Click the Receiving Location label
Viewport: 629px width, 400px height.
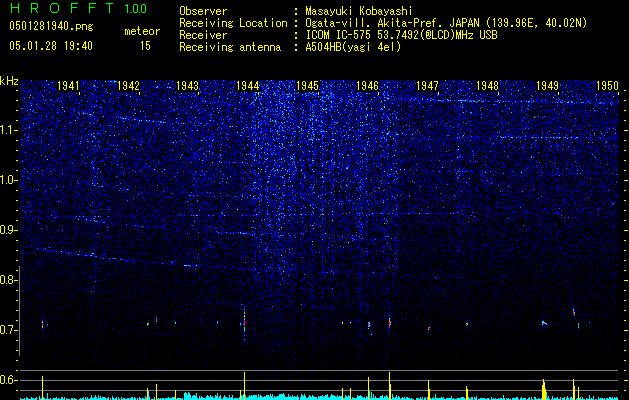pos(233,23)
